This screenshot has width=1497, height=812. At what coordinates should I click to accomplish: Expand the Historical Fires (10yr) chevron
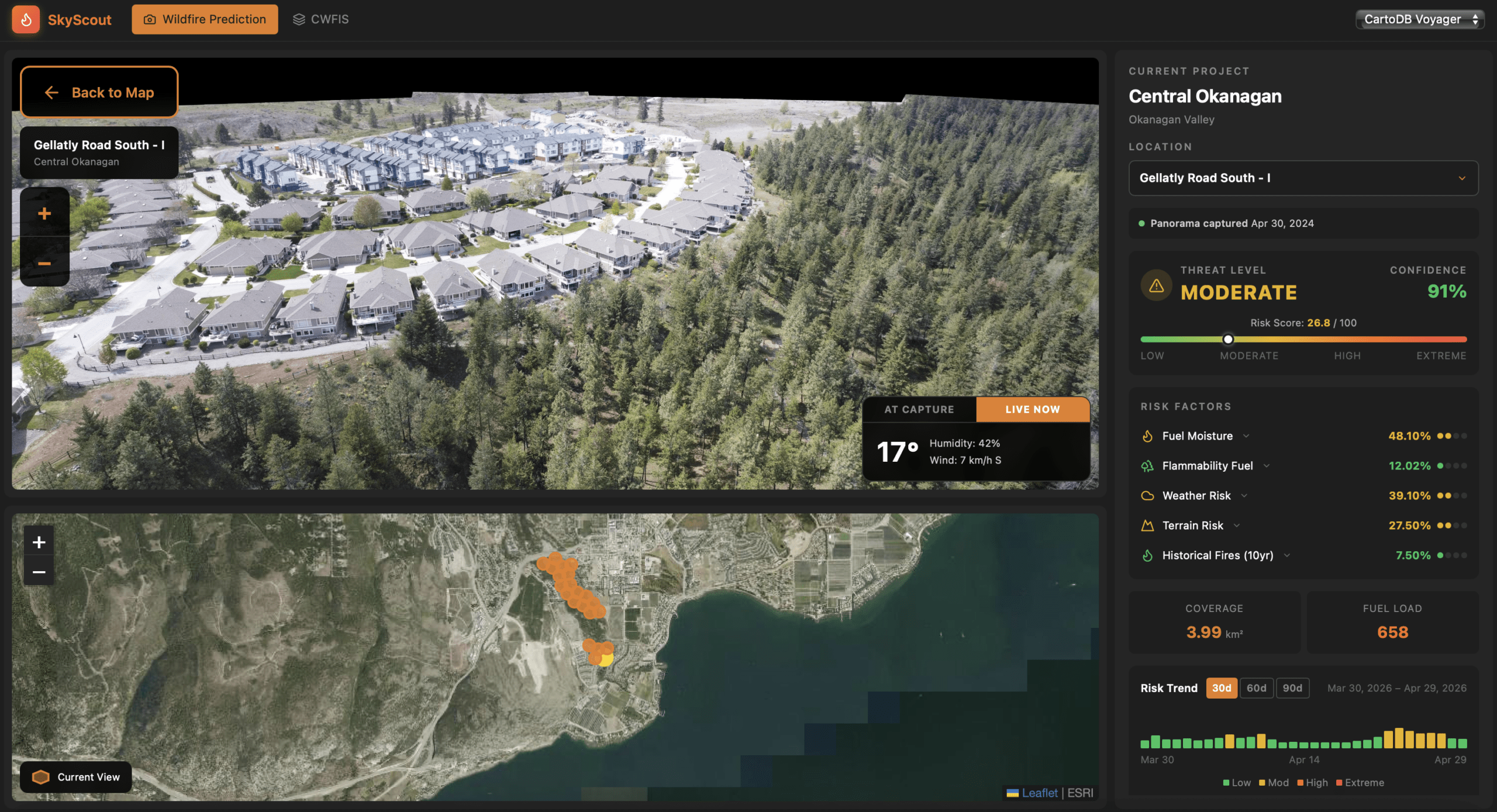(1287, 555)
